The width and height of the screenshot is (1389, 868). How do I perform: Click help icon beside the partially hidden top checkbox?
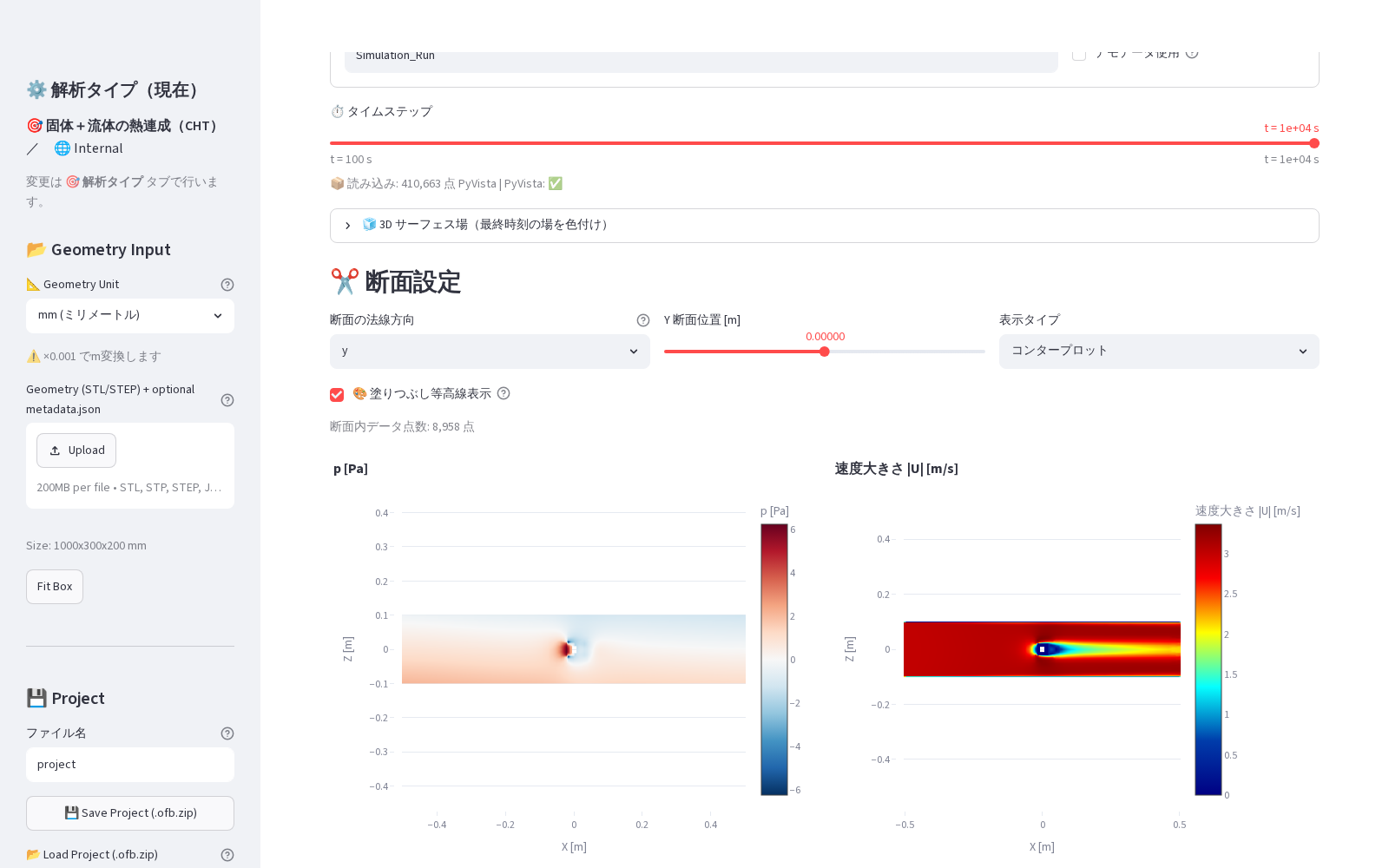tap(1192, 54)
